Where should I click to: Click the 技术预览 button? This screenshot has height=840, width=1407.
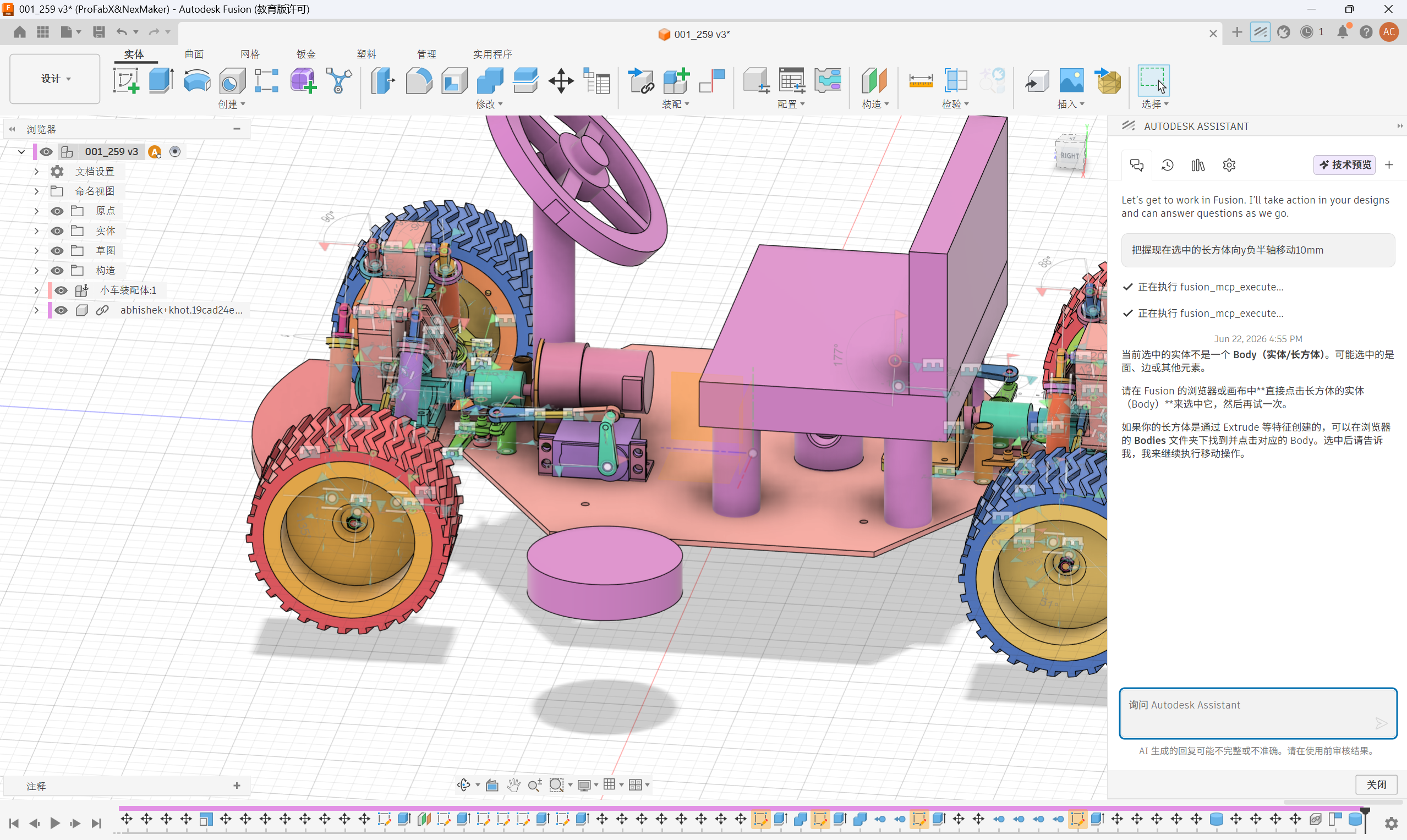tap(1345, 164)
